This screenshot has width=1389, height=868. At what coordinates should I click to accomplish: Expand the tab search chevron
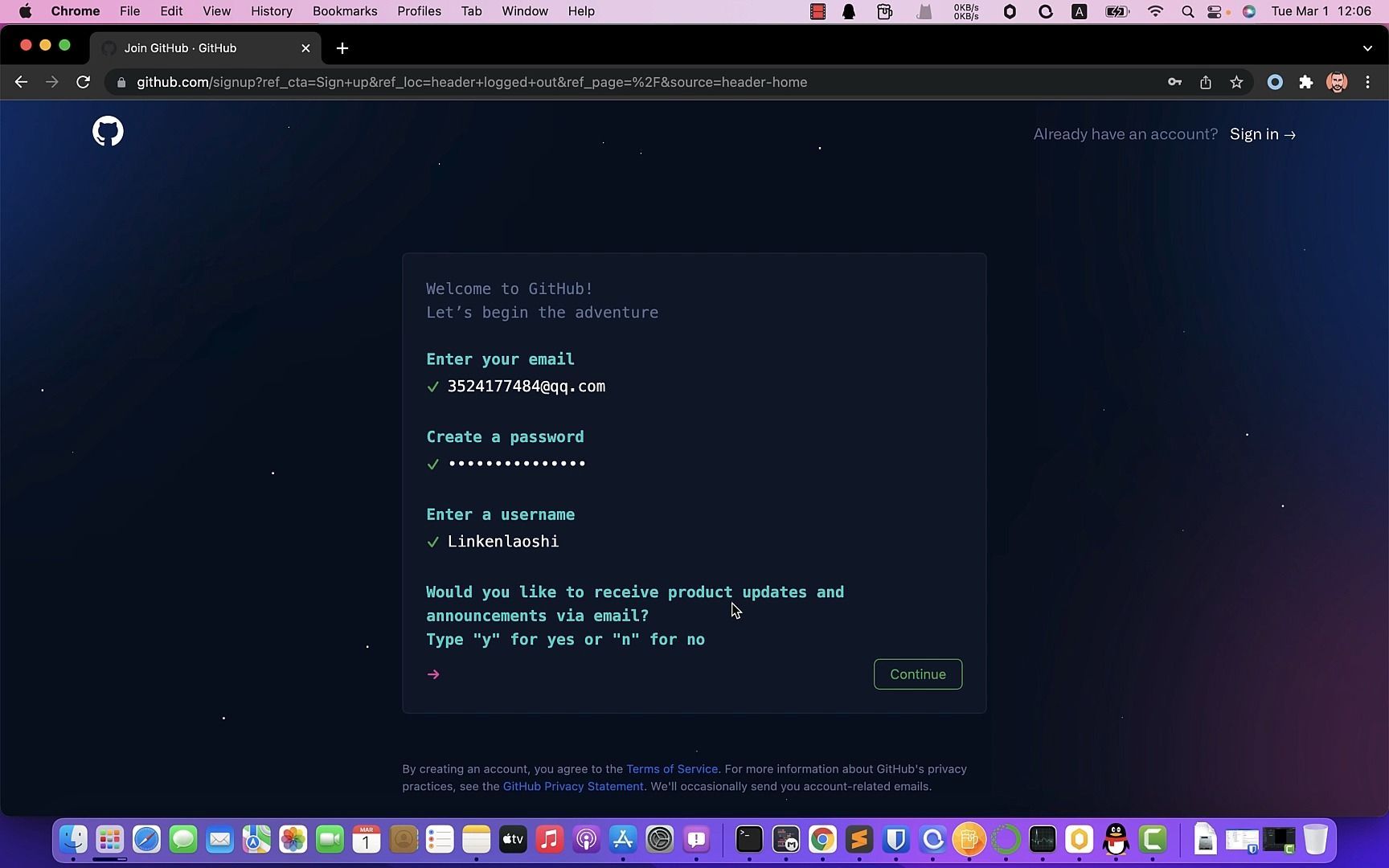click(x=1367, y=48)
